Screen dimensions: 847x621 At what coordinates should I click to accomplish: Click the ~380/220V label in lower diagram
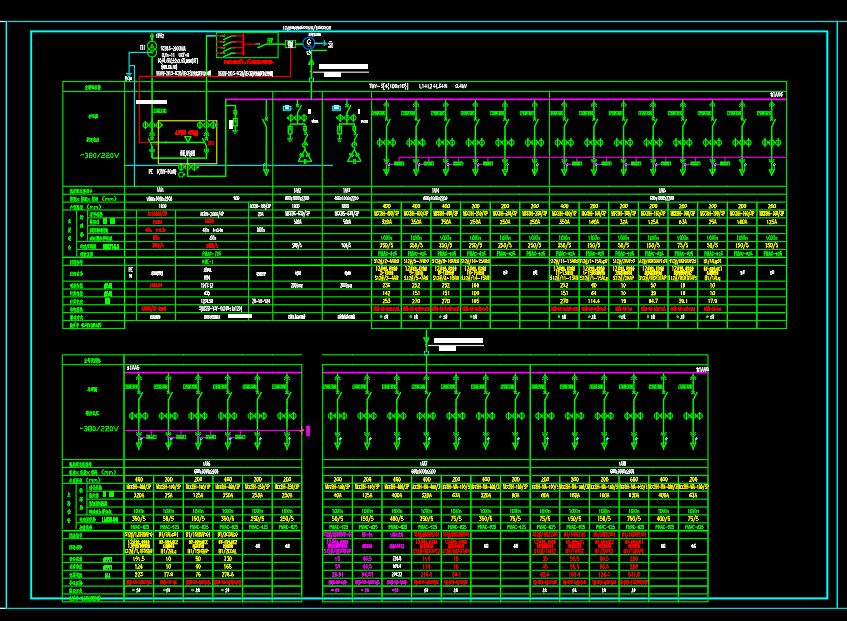(99, 429)
